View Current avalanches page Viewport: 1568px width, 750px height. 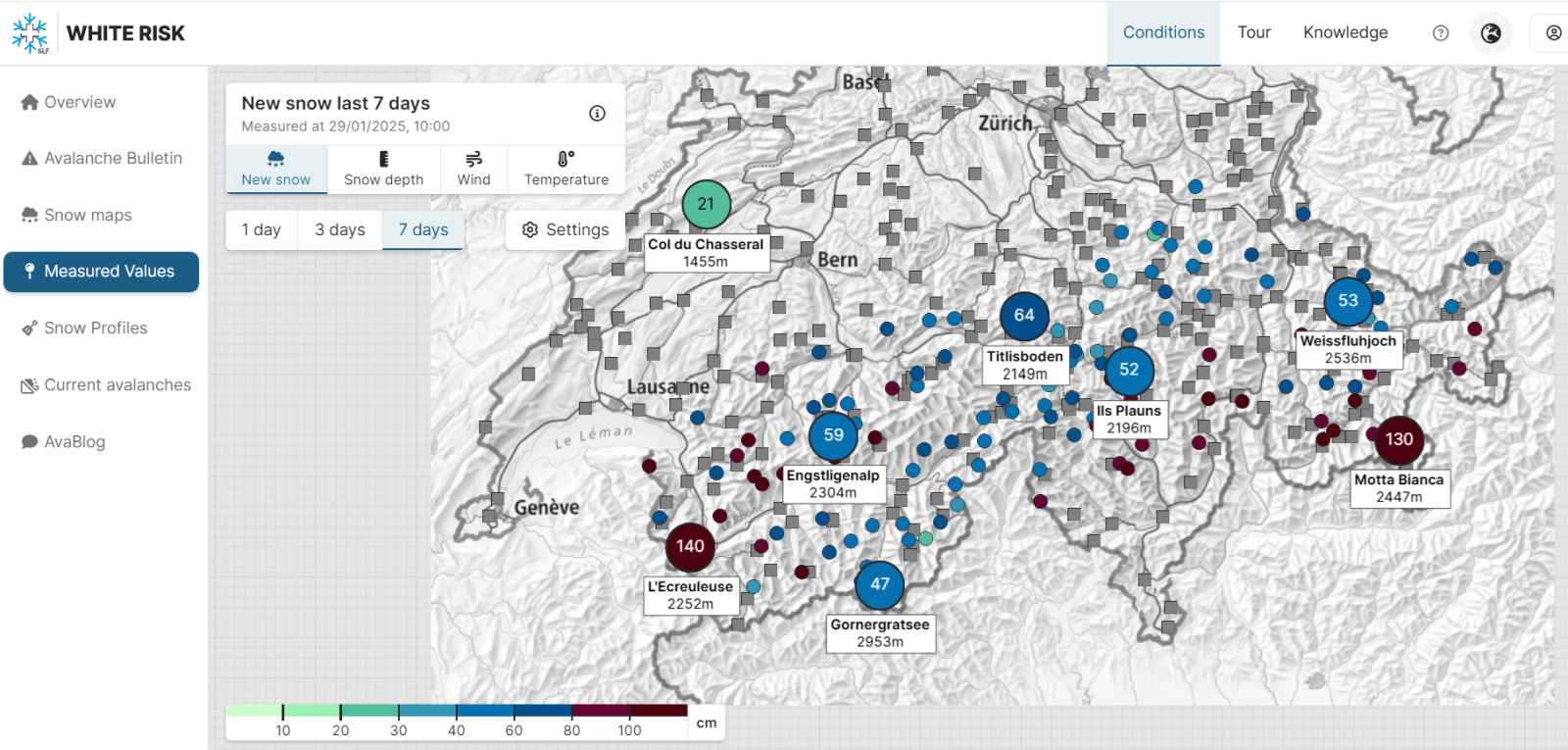(118, 385)
